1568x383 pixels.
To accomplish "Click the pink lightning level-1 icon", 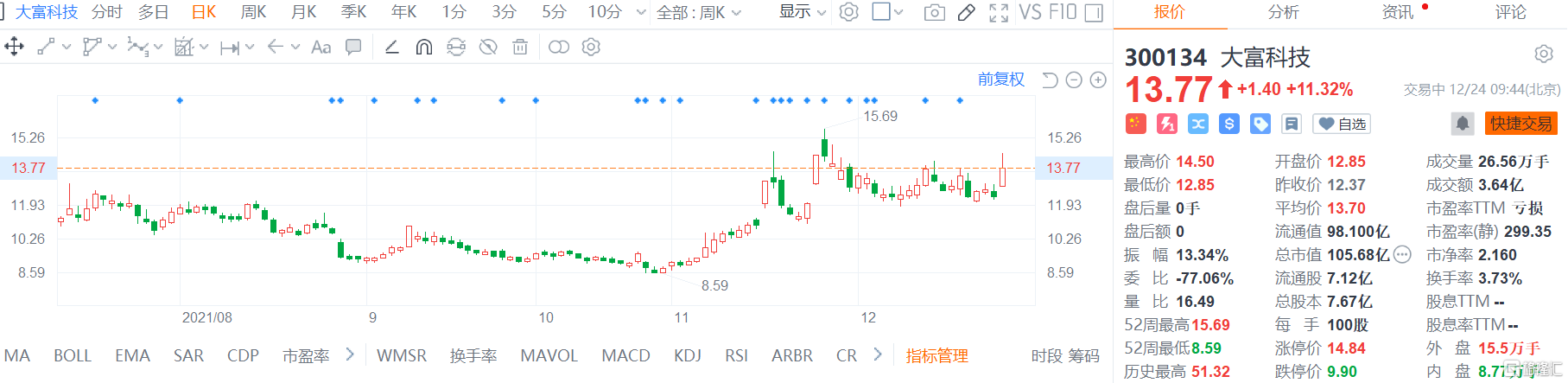I will 1167,124.
